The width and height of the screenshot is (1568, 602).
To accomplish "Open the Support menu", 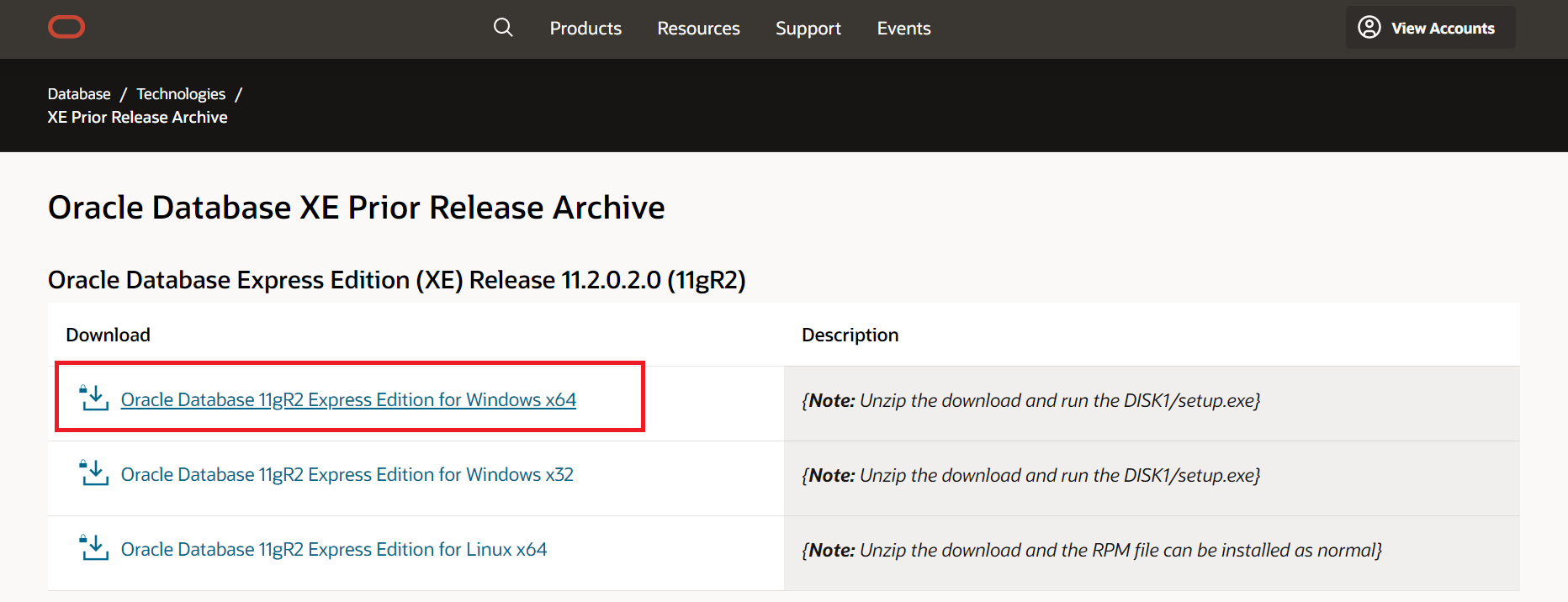I will pos(808,29).
